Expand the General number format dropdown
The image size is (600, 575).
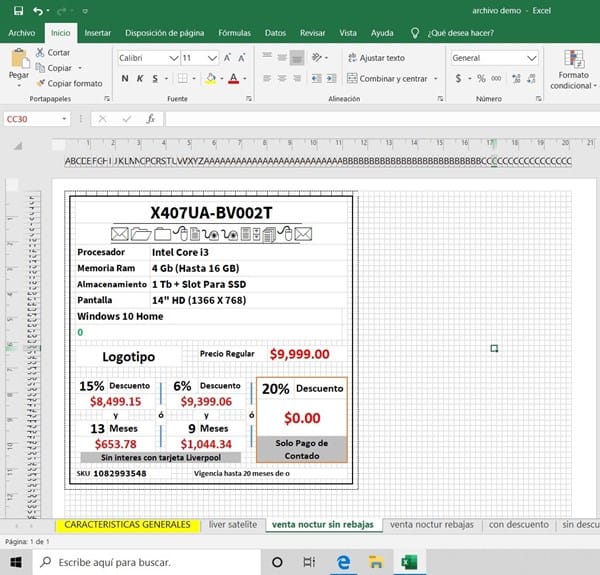tap(531, 58)
